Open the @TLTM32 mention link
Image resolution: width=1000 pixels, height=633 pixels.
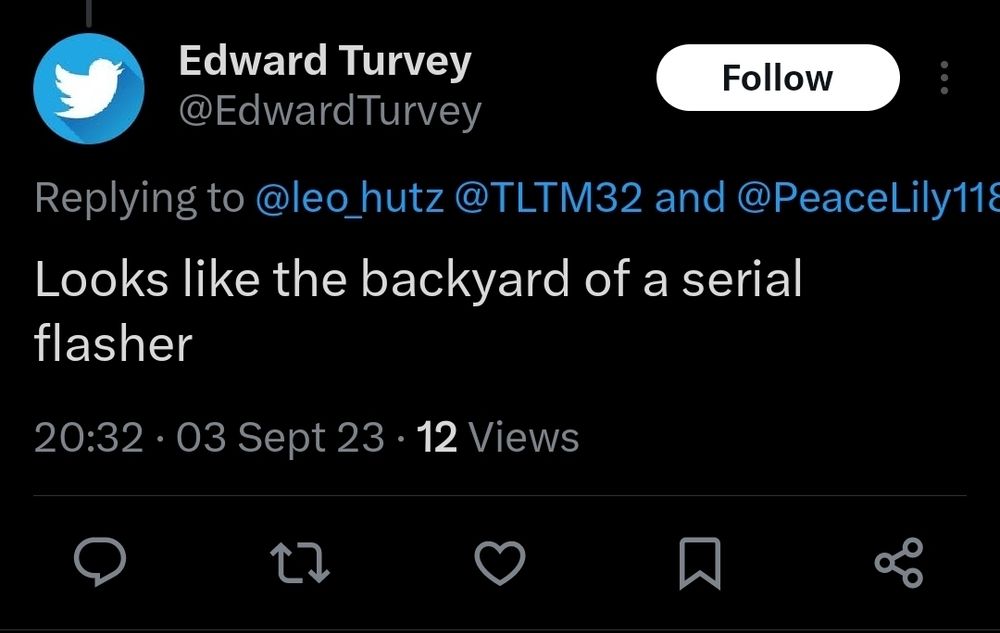click(x=548, y=198)
